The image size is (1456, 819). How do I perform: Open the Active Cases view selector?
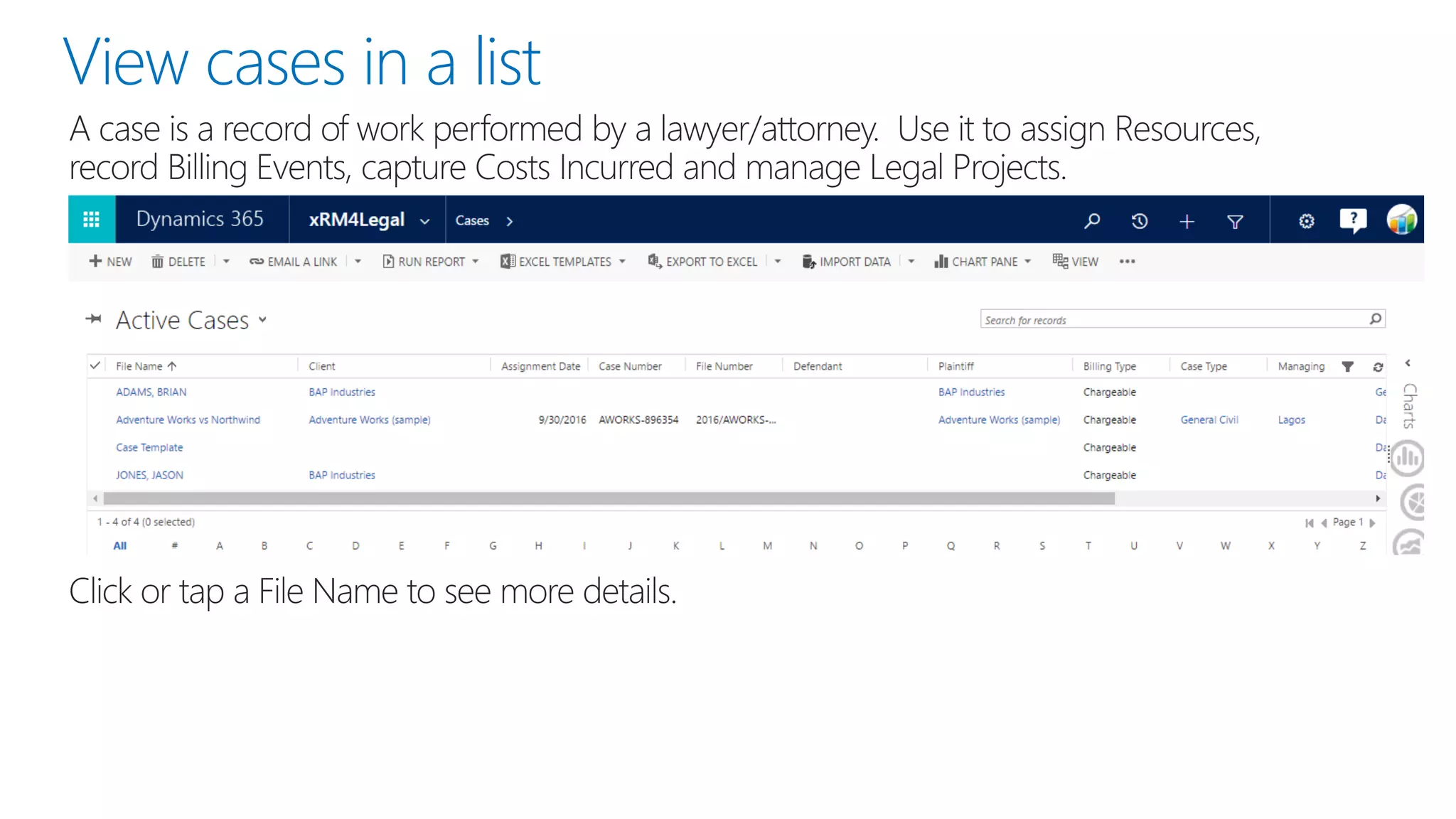192,320
